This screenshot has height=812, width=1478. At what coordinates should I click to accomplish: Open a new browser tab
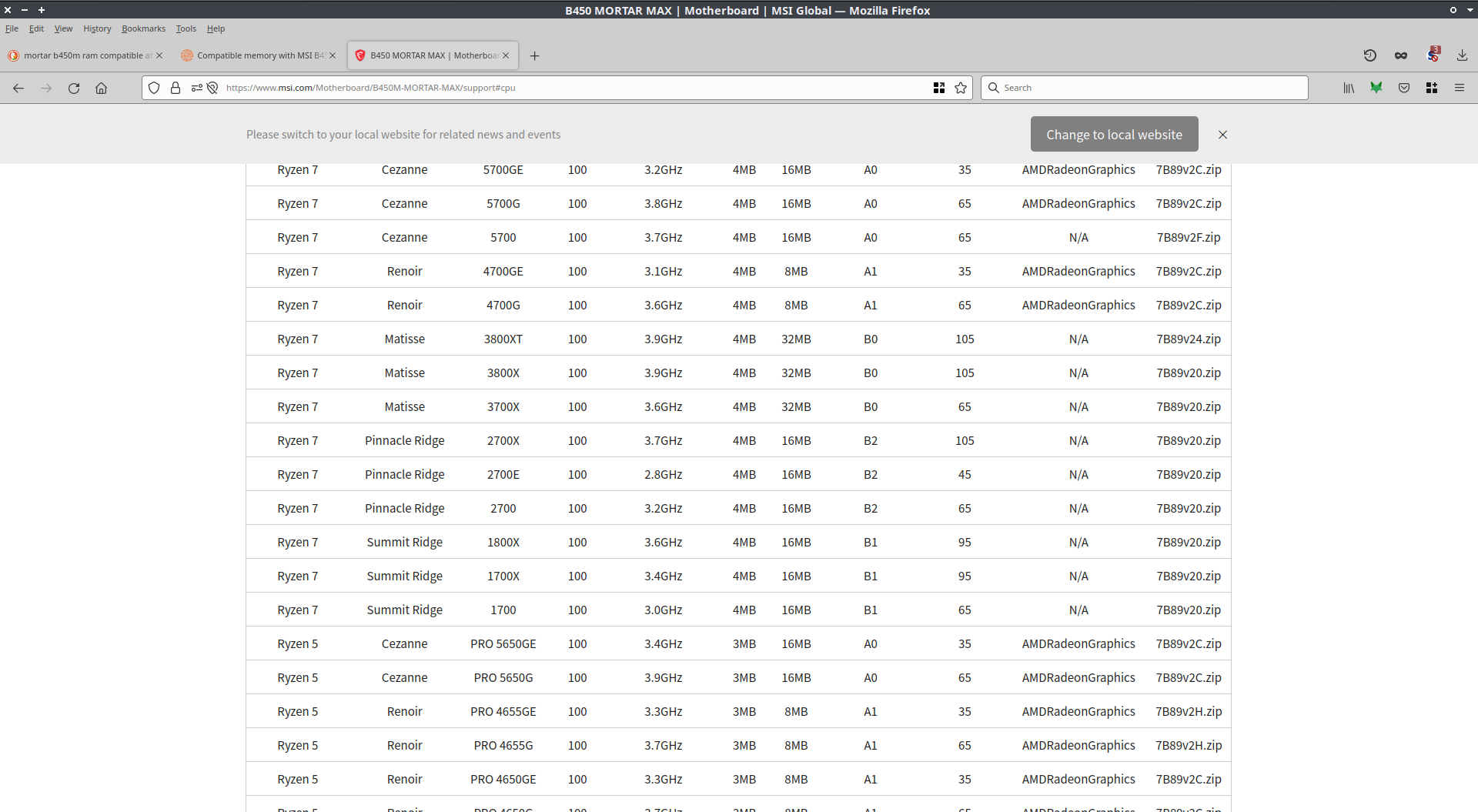click(x=534, y=55)
